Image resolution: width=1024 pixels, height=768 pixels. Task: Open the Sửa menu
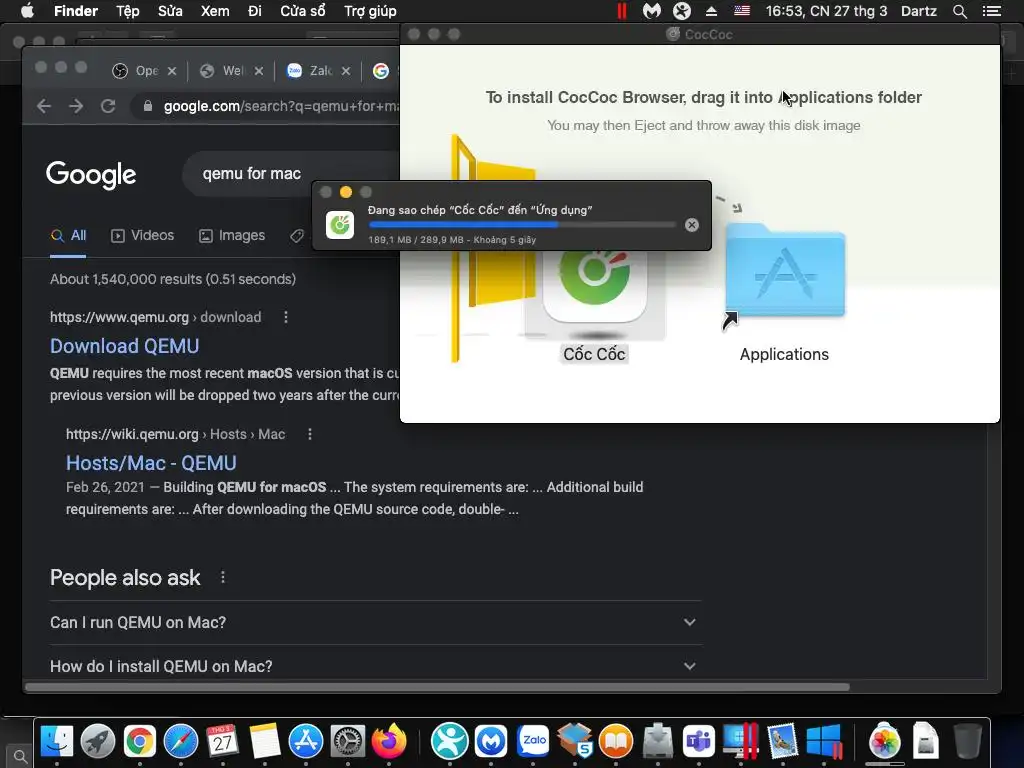click(170, 11)
